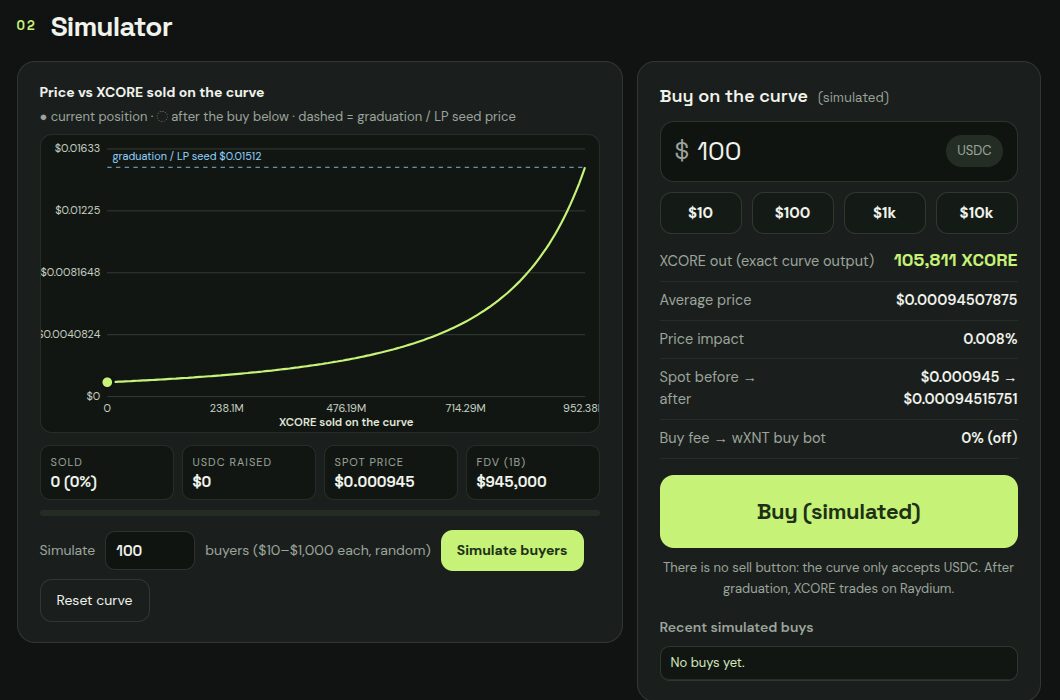Click the 'Buy fee → wXNT buy bot' label
Viewport: 1060px width, 700px height.
point(742,438)
